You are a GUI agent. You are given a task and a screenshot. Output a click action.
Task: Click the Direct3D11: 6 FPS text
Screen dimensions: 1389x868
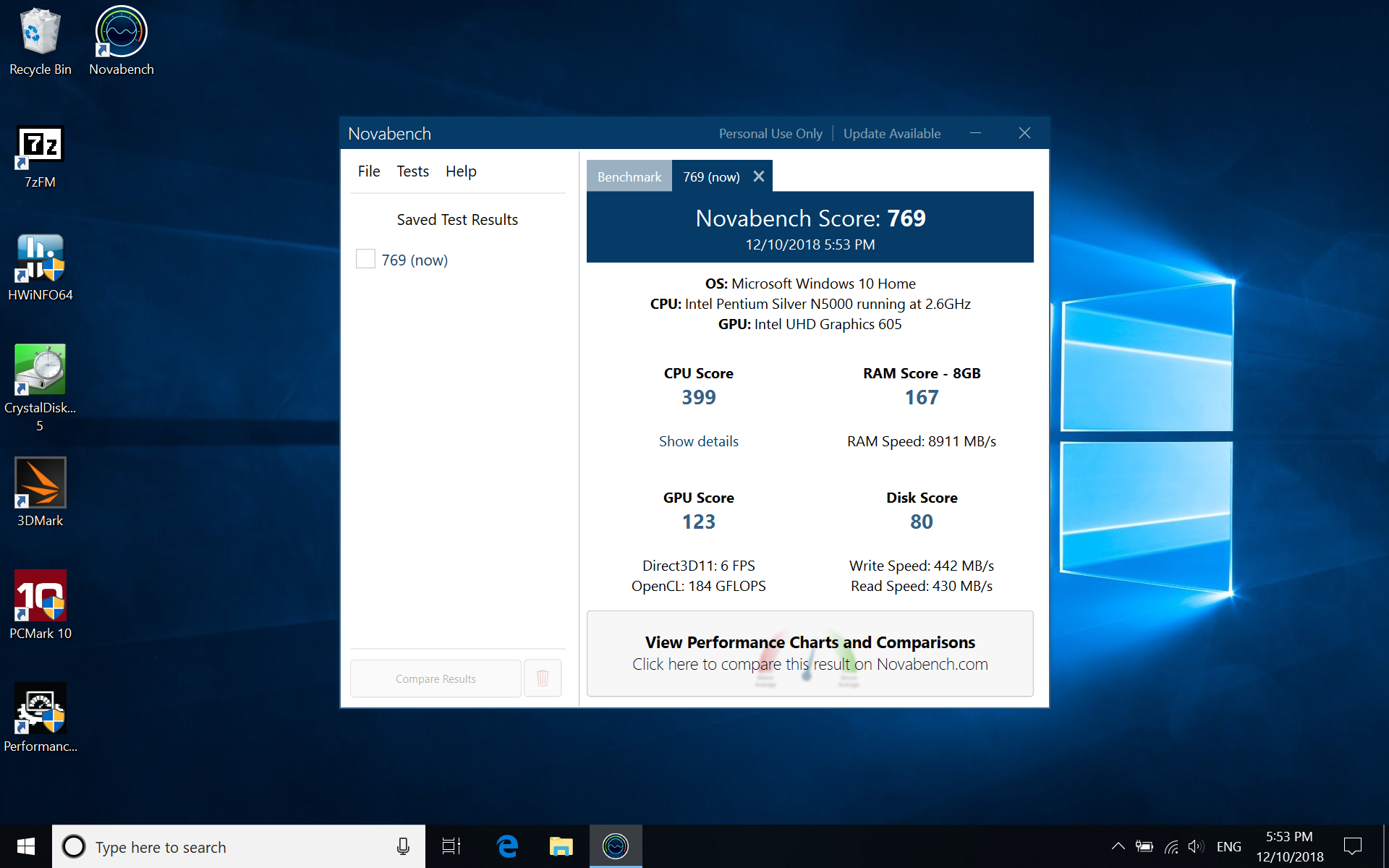[x=699, y=566]
